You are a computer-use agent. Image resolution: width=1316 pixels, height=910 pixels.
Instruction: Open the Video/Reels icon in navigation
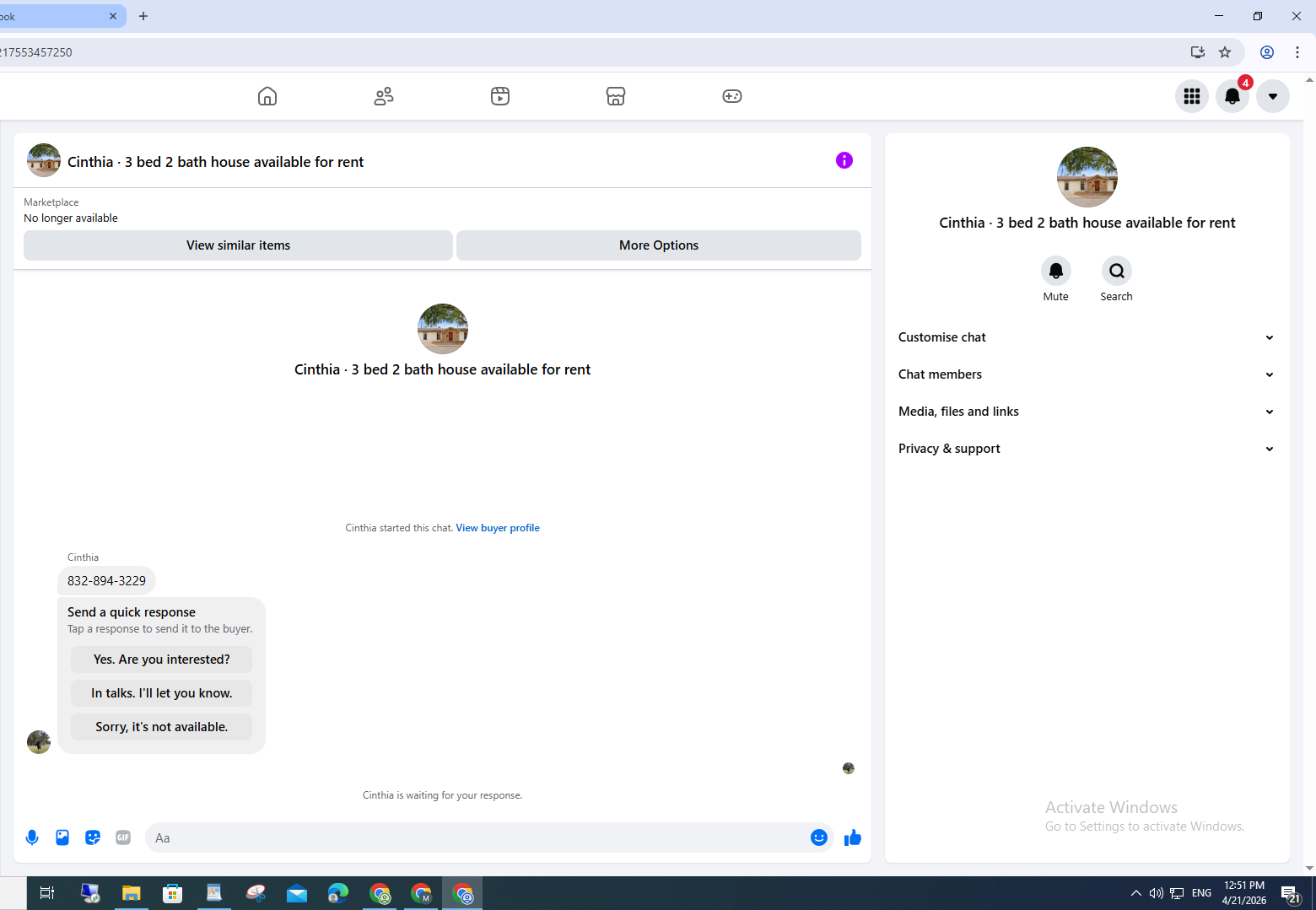500,96
